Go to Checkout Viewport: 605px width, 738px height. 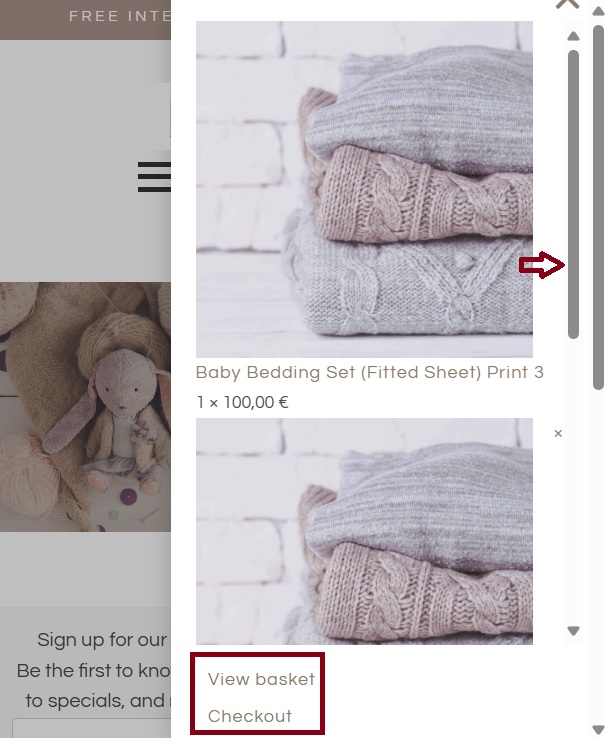coord(250,716)
